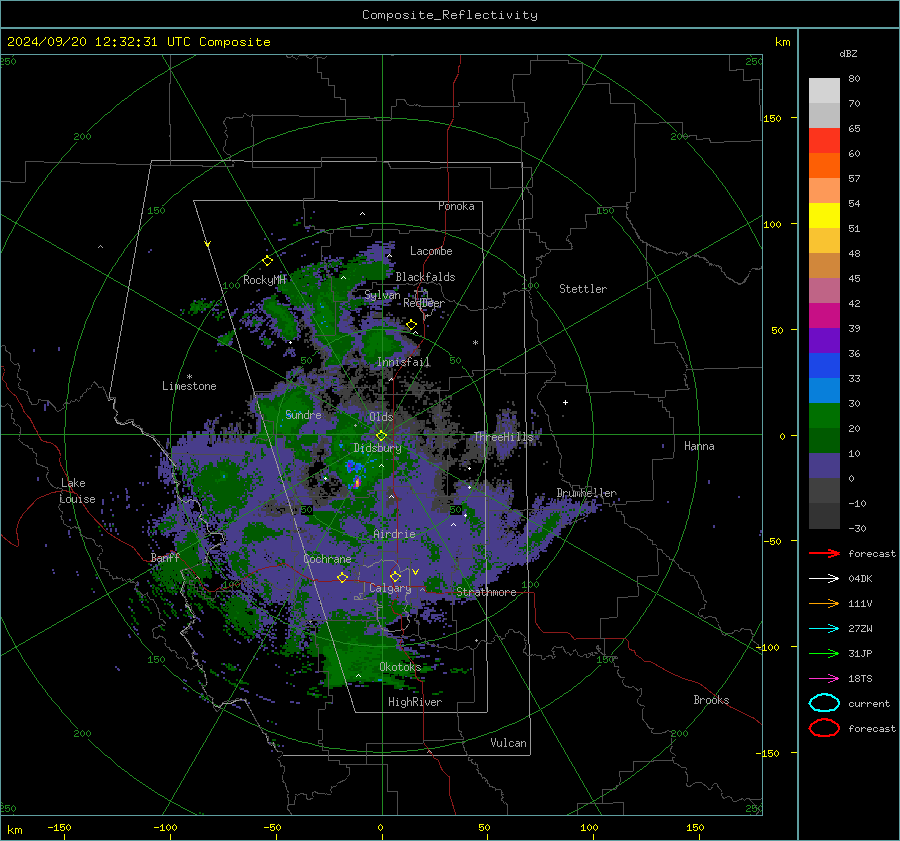
Task: Click the Ponoka city label
Action: coord(456,206)
